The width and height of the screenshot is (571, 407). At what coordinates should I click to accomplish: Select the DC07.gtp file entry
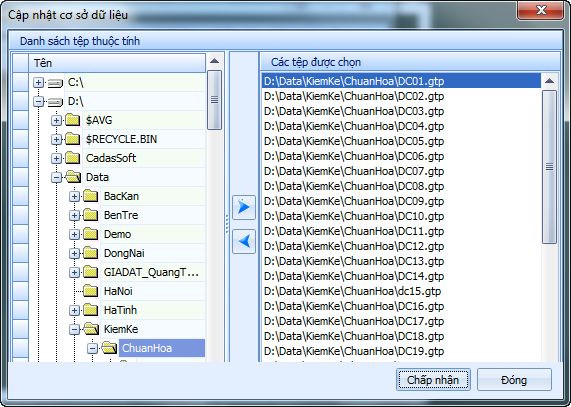click(x=401, y=171)
